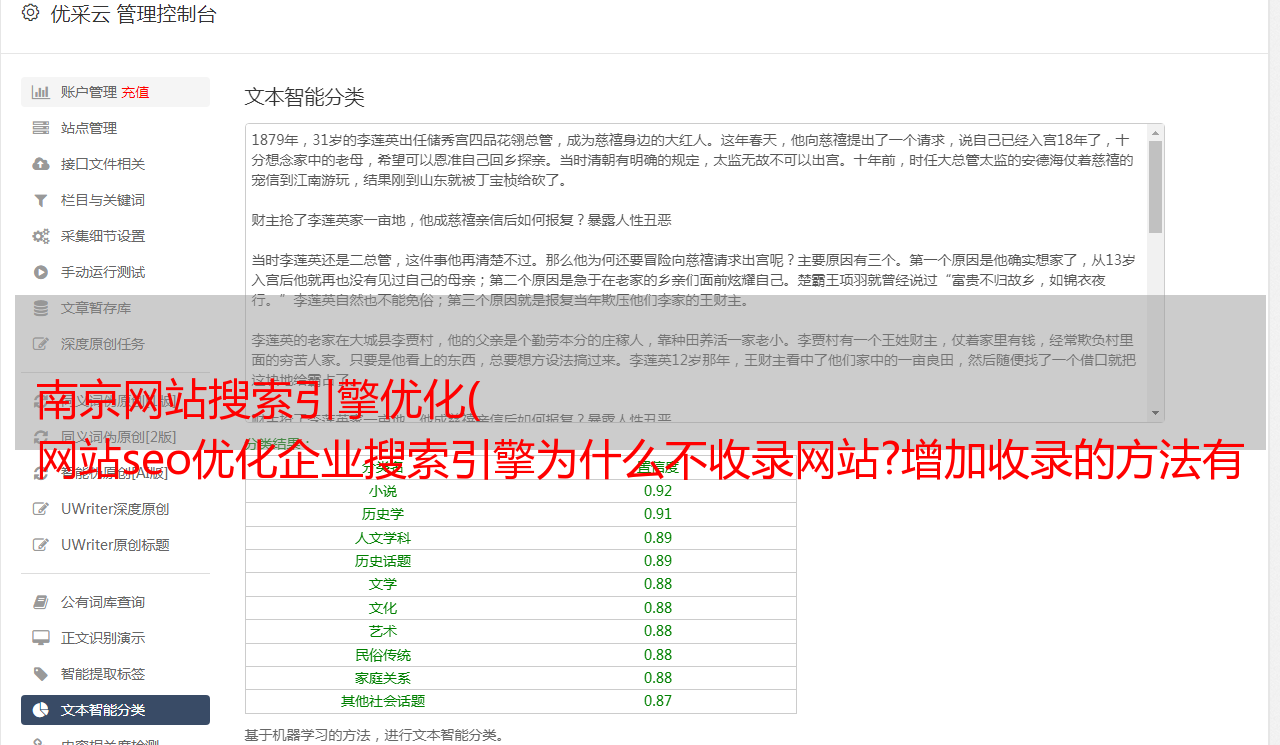This screenshot has height=745, width=1280.
Task: Select the 人文学科 category cell
Action: tap(383, 538)
